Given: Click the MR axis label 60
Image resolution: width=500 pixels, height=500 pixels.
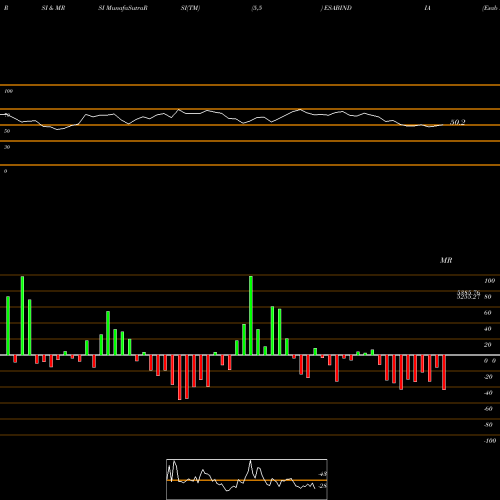Looking at the screenshot, I should click(487, 313).
